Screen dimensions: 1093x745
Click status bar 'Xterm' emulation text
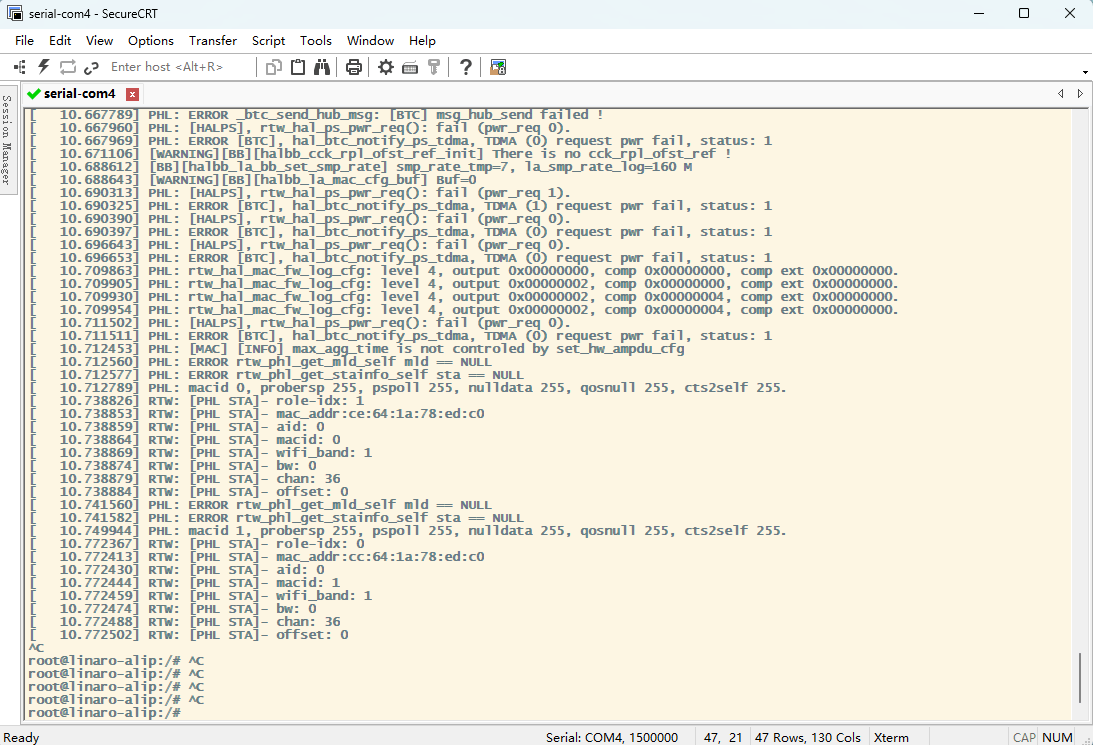coord(891,737)
